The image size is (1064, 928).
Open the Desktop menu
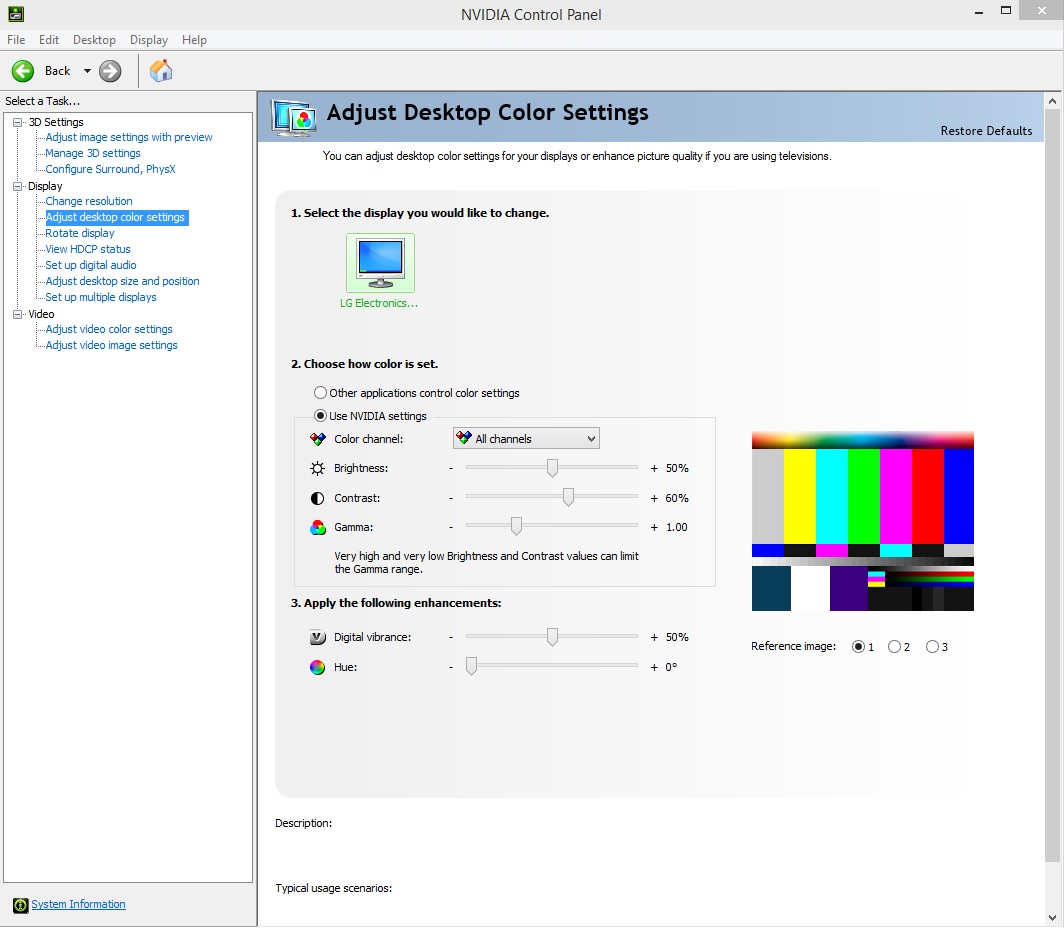click(94, 40)
